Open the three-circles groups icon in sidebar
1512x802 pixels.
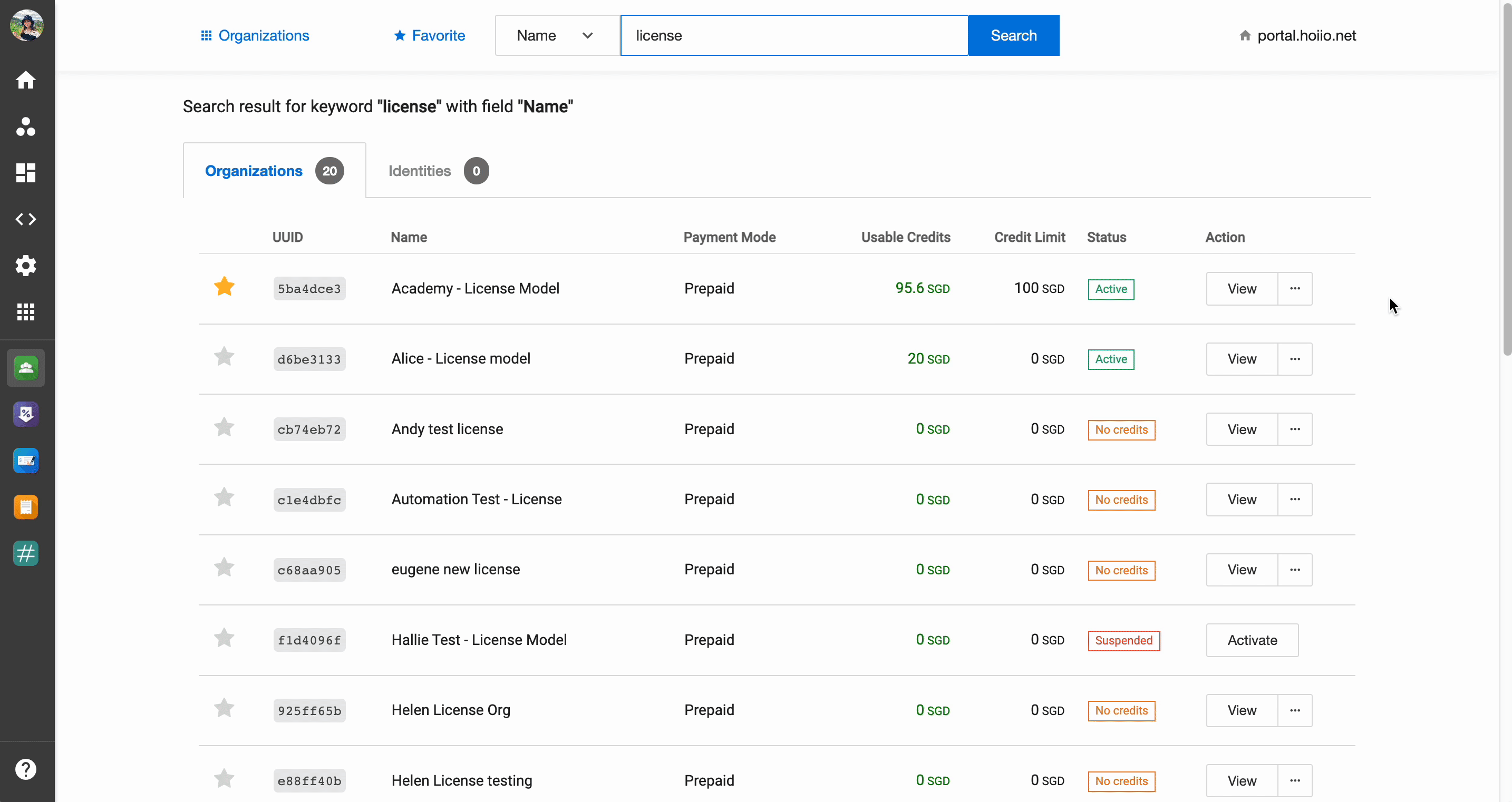[26, 126]
